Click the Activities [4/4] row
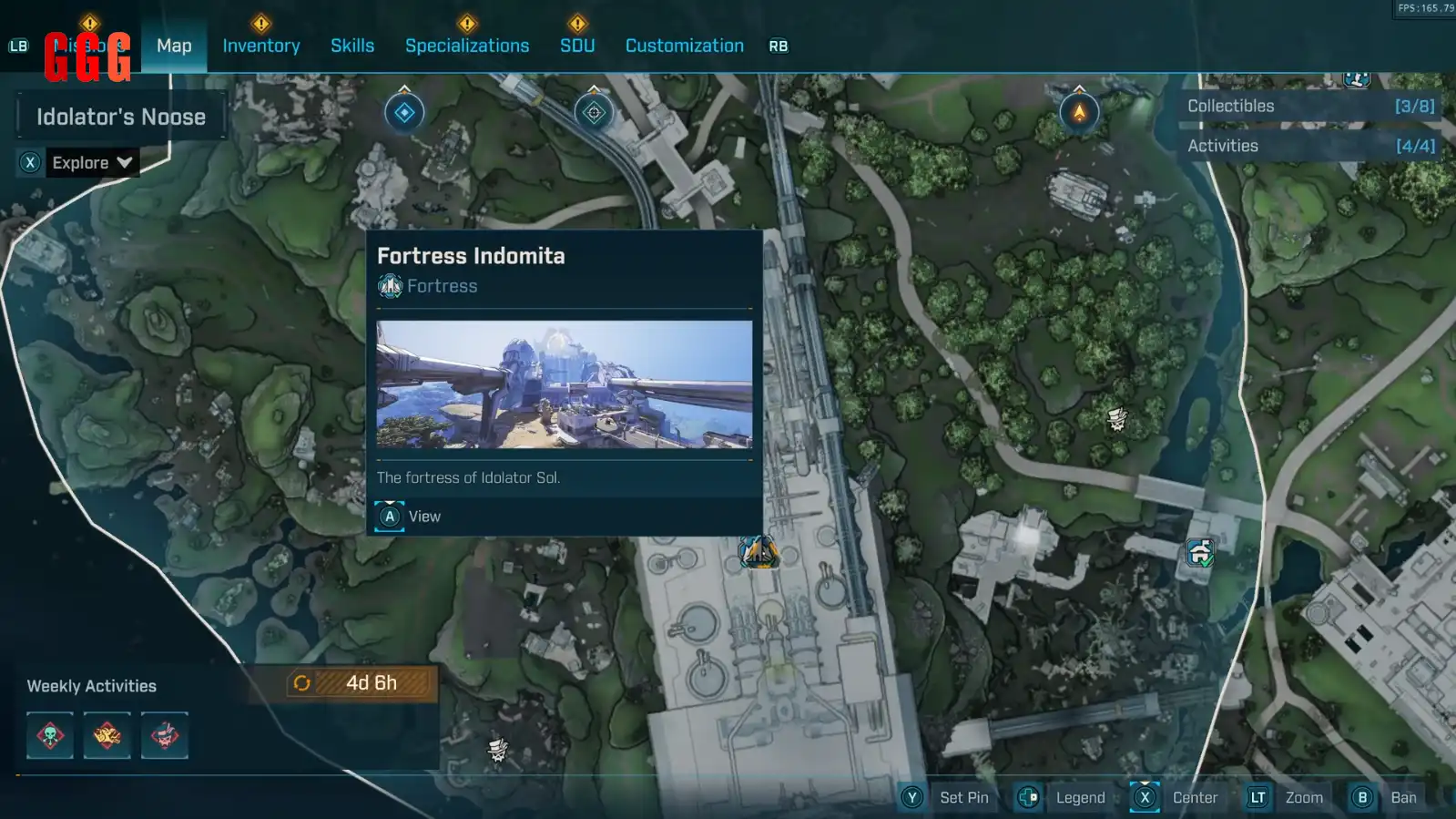Screen dimensions: 1456x819 1310,146
